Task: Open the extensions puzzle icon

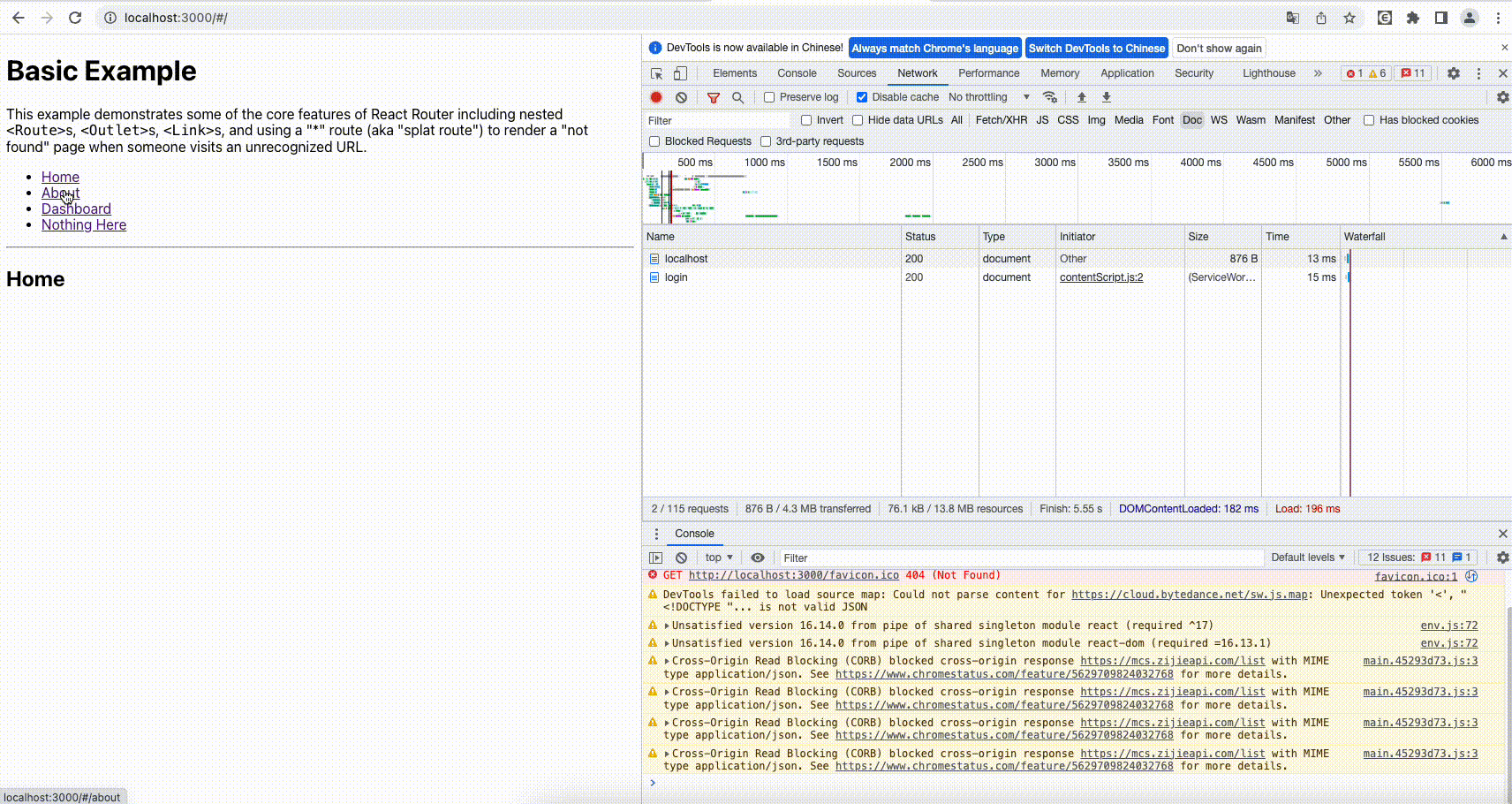Action: pos(1413,18)
